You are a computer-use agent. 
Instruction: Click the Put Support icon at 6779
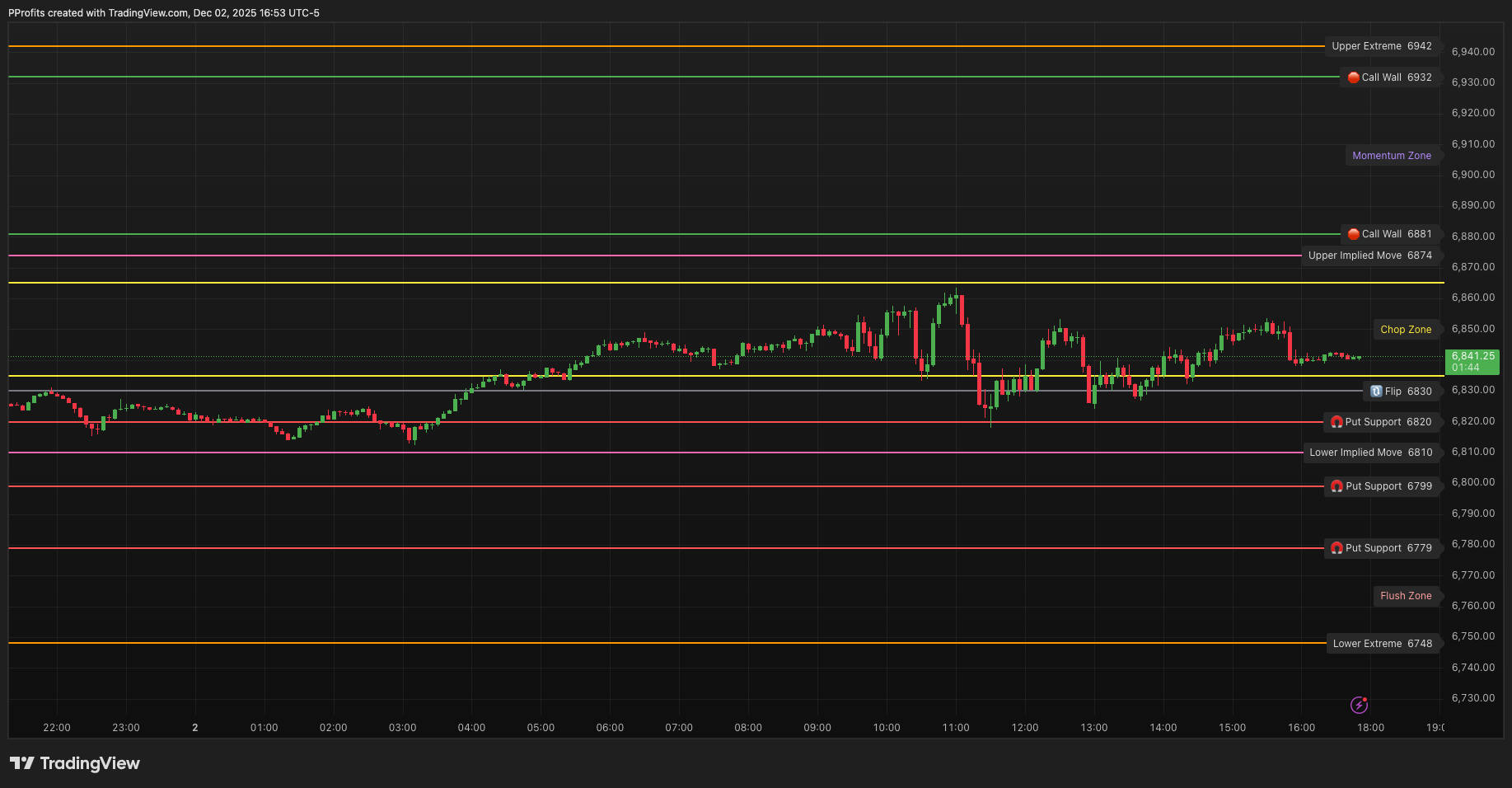[x=1336, y=548]
